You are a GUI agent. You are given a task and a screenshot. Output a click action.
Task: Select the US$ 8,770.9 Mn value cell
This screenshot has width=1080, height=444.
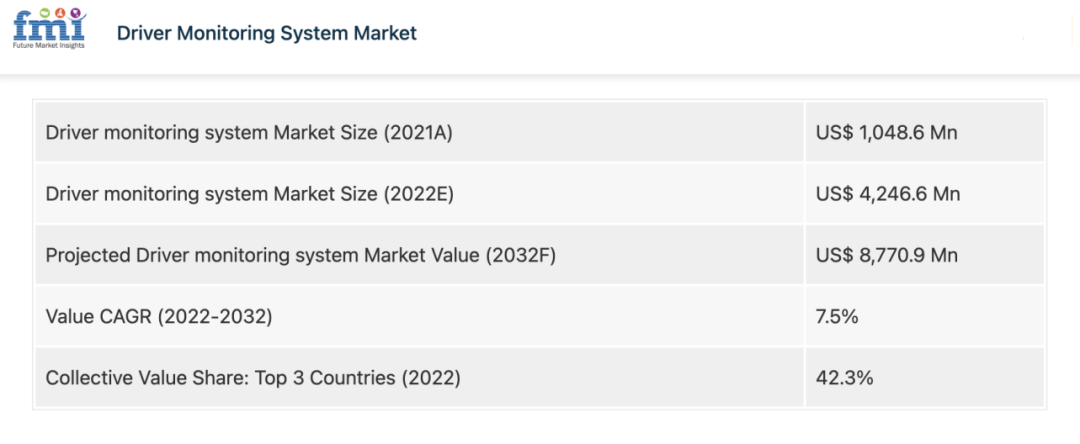pyautogui.click(x=887, y=255)
